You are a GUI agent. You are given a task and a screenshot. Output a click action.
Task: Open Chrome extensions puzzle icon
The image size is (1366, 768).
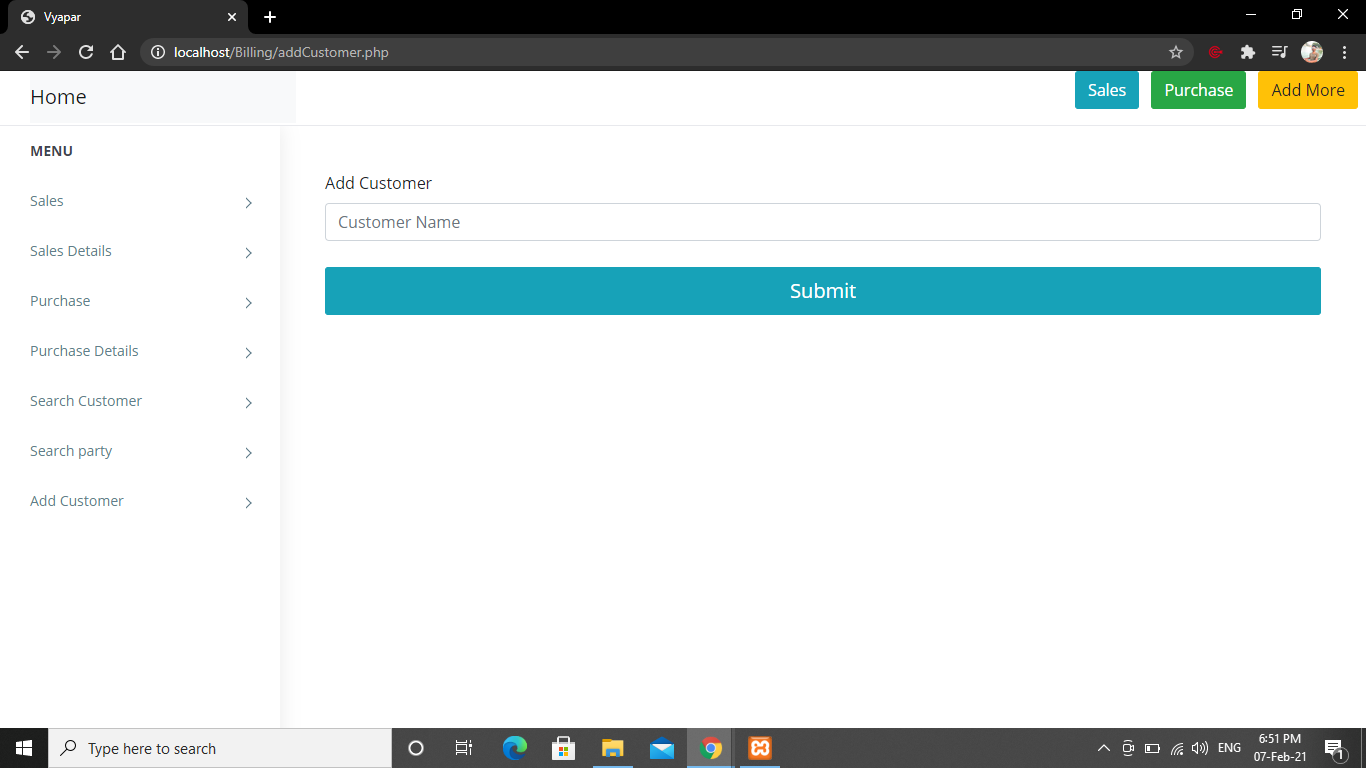(x=1247, y=52)
